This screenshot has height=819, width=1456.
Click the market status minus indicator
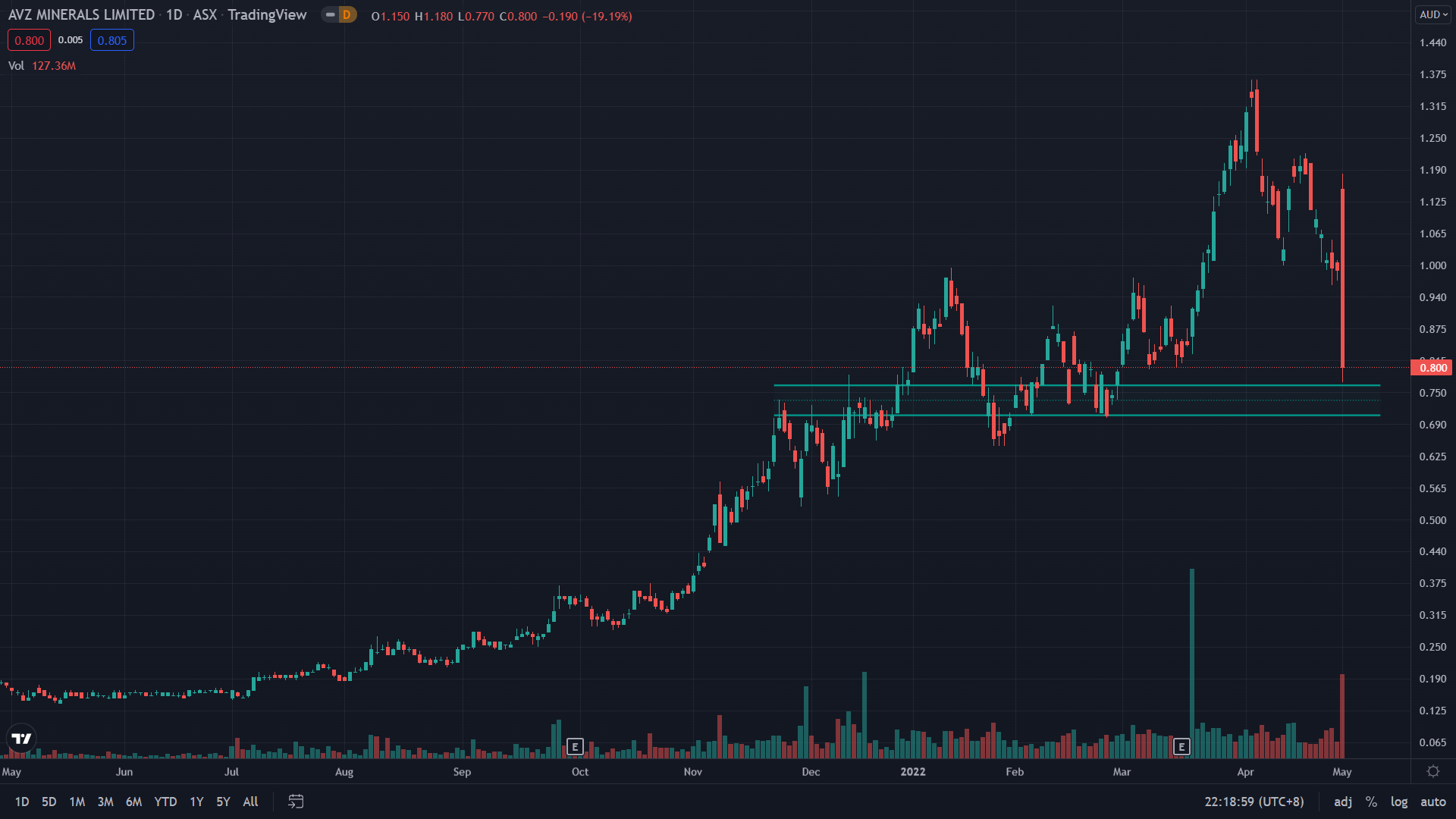[331, 14]
